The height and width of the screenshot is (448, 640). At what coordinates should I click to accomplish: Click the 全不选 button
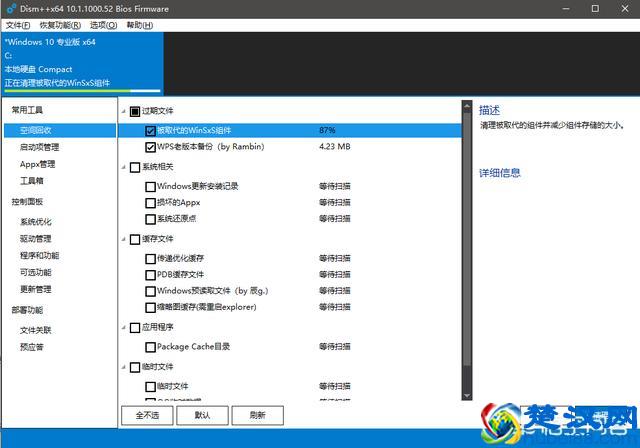[147, 415]
